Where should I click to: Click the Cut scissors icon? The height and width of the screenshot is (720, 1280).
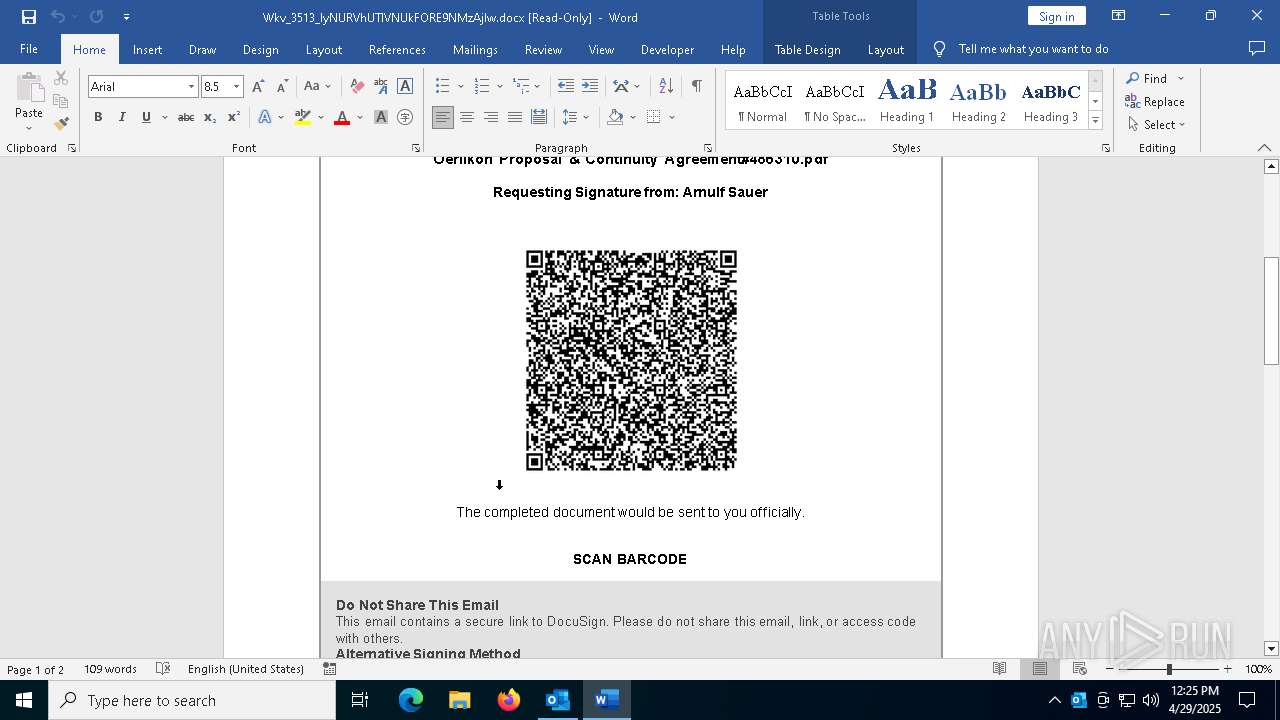pyautogui.click(x=61, y=78)
